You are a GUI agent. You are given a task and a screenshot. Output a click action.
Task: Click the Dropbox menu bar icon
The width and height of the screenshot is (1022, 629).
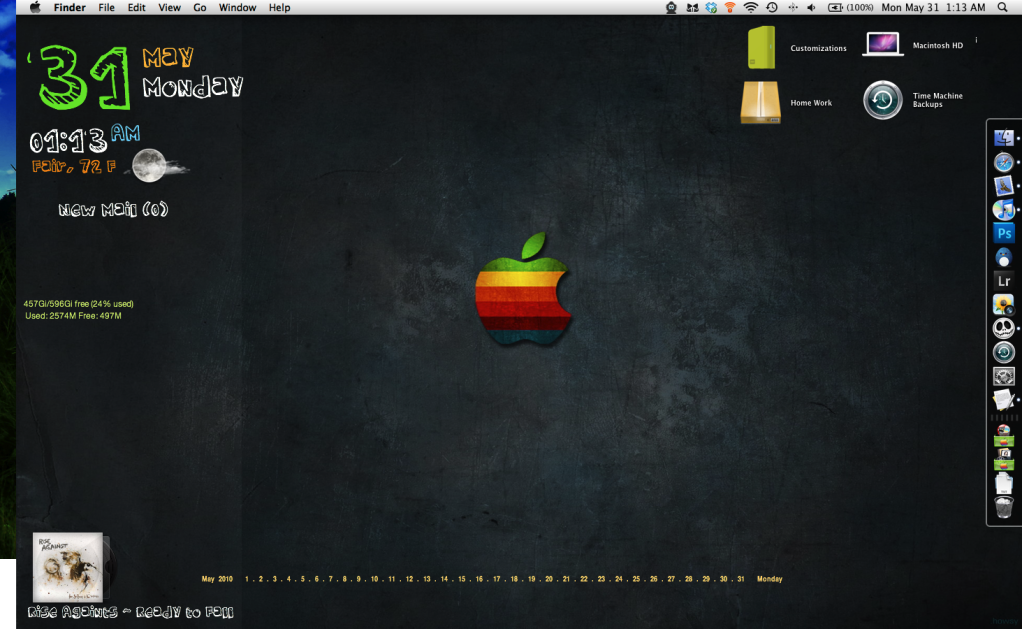tap(711, 8)
